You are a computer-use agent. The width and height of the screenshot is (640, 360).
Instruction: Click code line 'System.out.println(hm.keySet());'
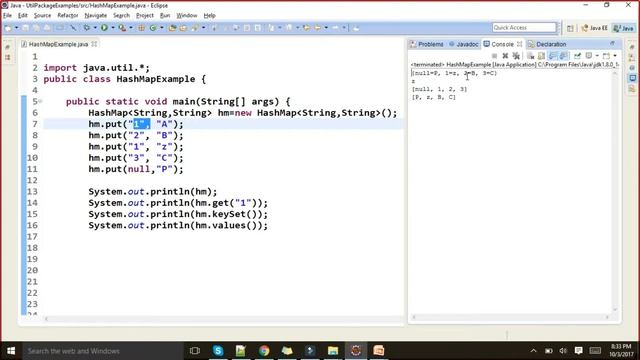click(178, 214)
